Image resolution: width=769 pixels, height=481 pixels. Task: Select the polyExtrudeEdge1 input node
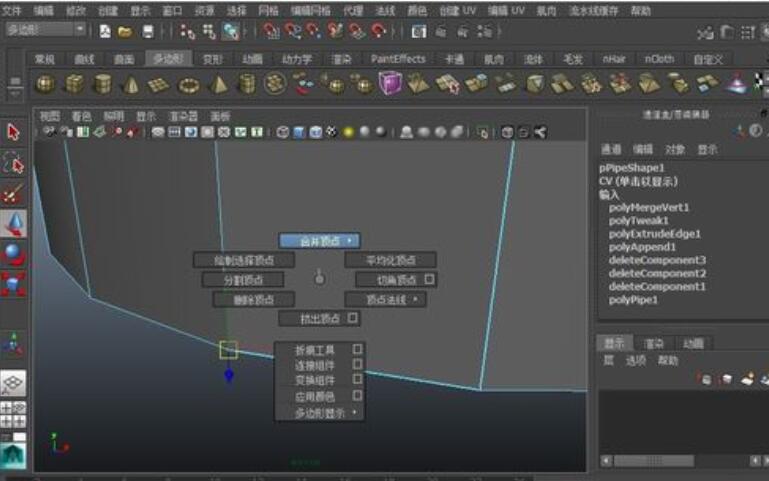655,234
